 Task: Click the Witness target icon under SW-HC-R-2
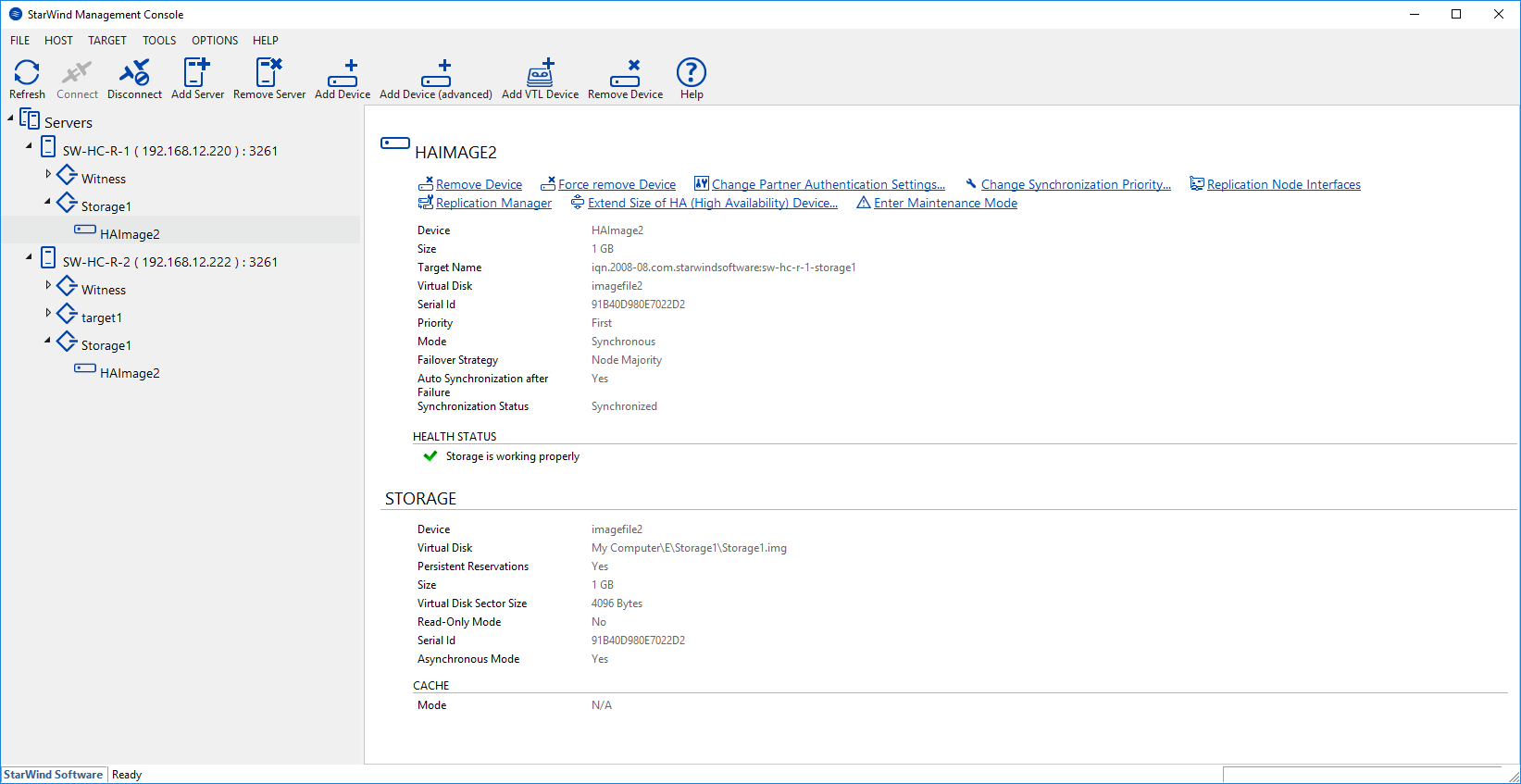tap(67, 286)
